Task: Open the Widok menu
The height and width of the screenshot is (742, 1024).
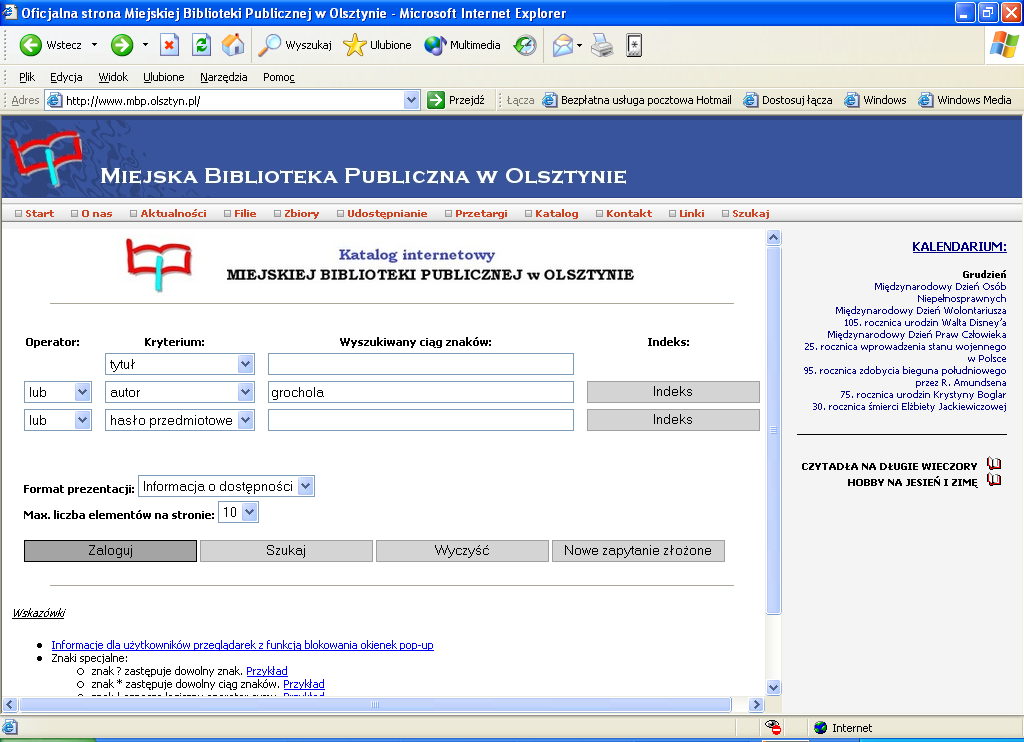Action: pos(113,77)
